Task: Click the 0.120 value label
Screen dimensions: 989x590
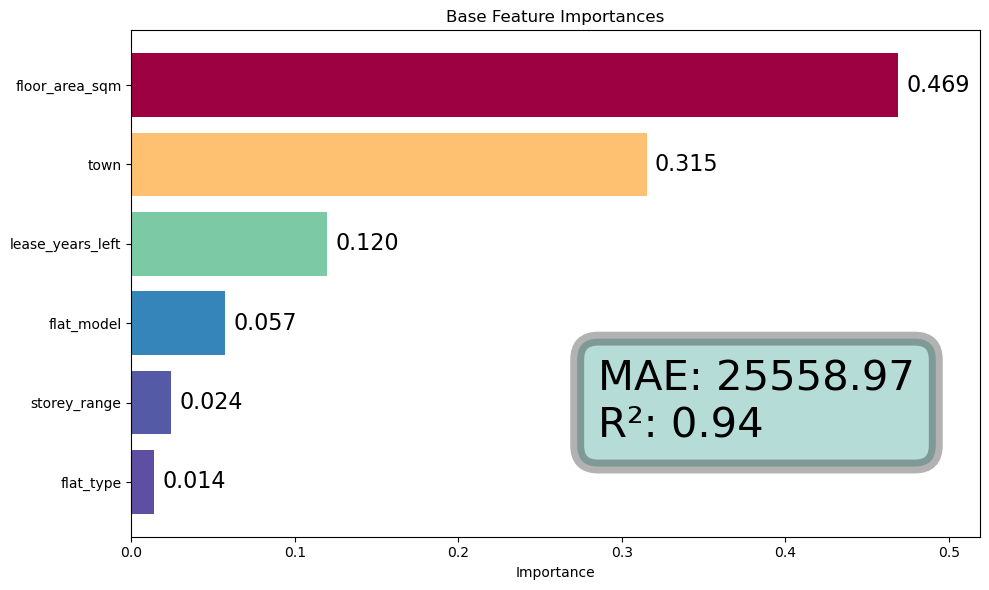Action: click(x=367, y=243)
